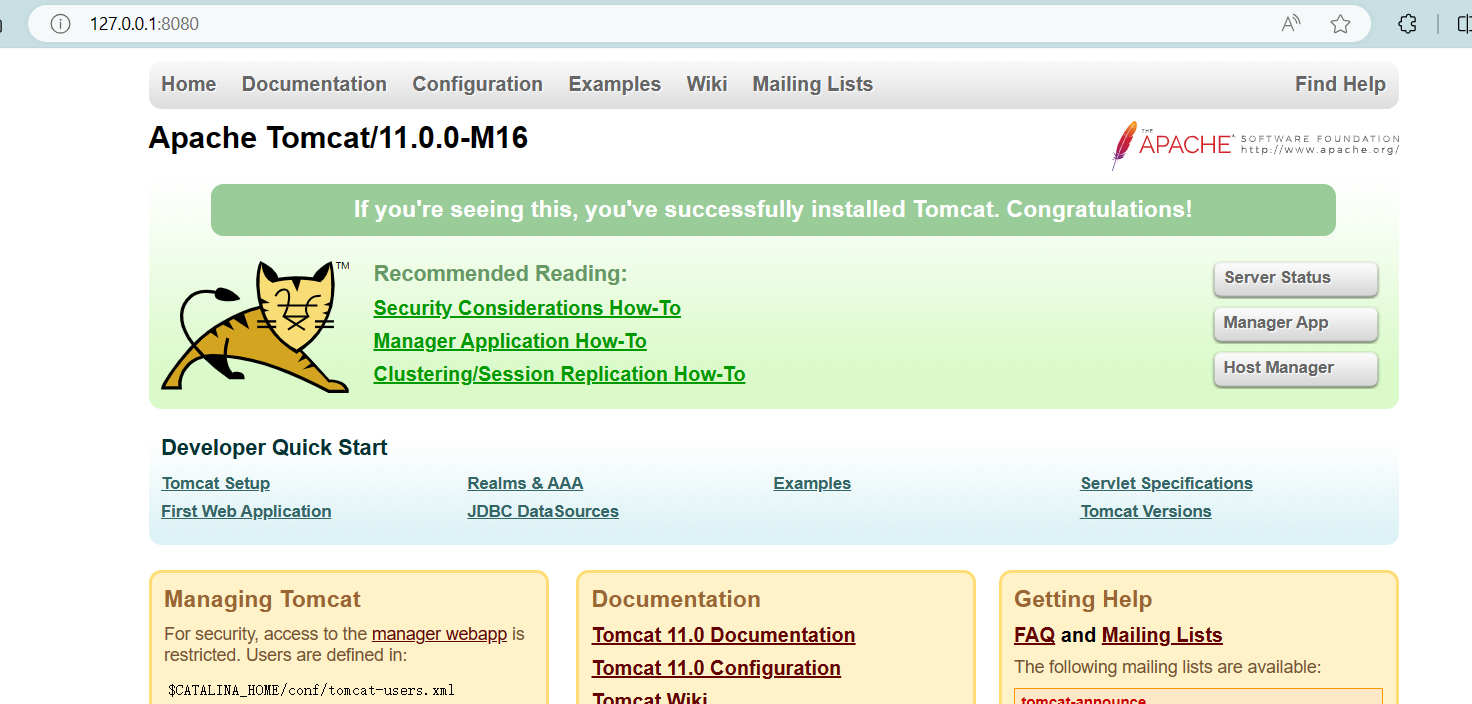Go to Configuration in the navigation bar
Viewport: 1472px width, 704px height.
(x=478, y=84)
